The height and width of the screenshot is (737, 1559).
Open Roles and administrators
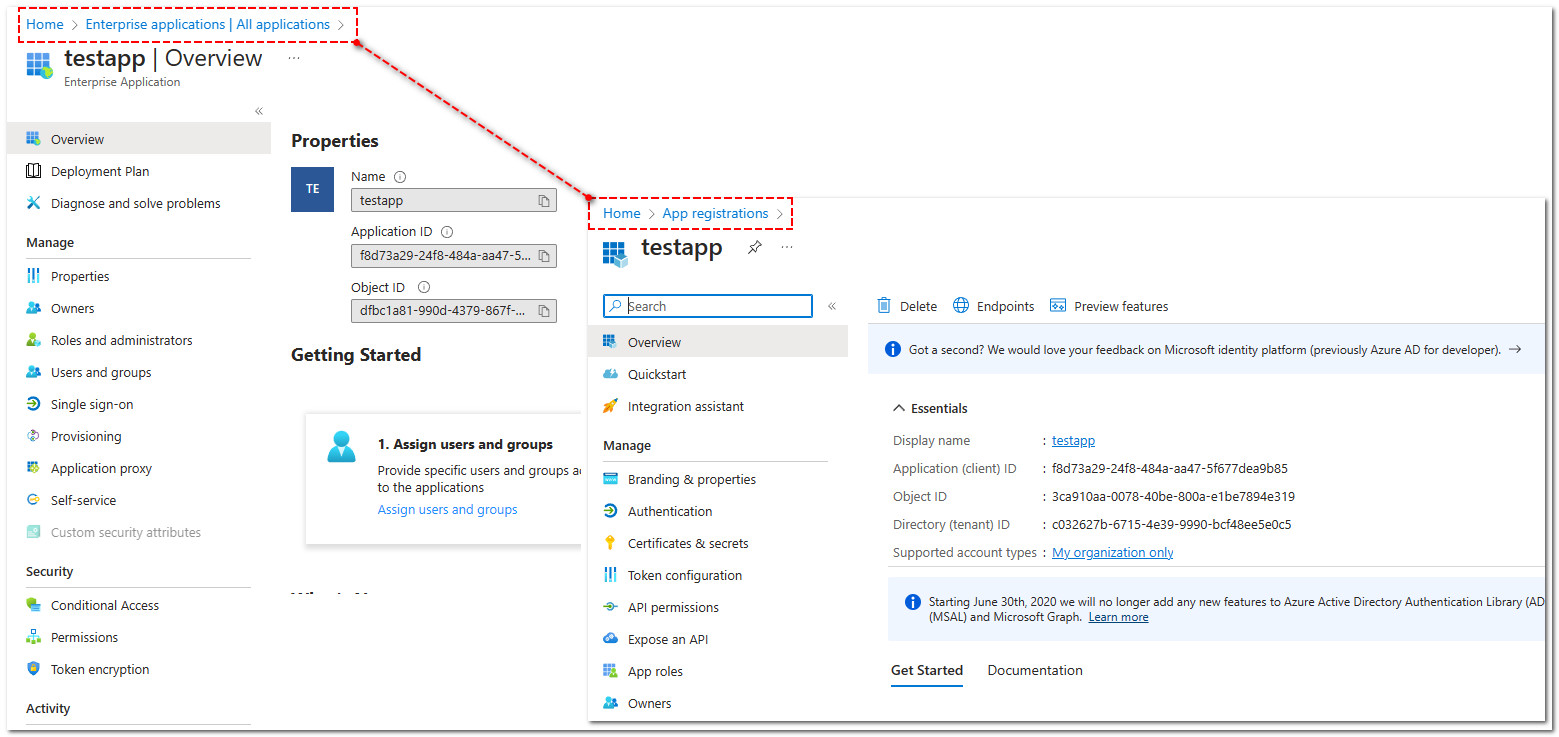point(122,340)
